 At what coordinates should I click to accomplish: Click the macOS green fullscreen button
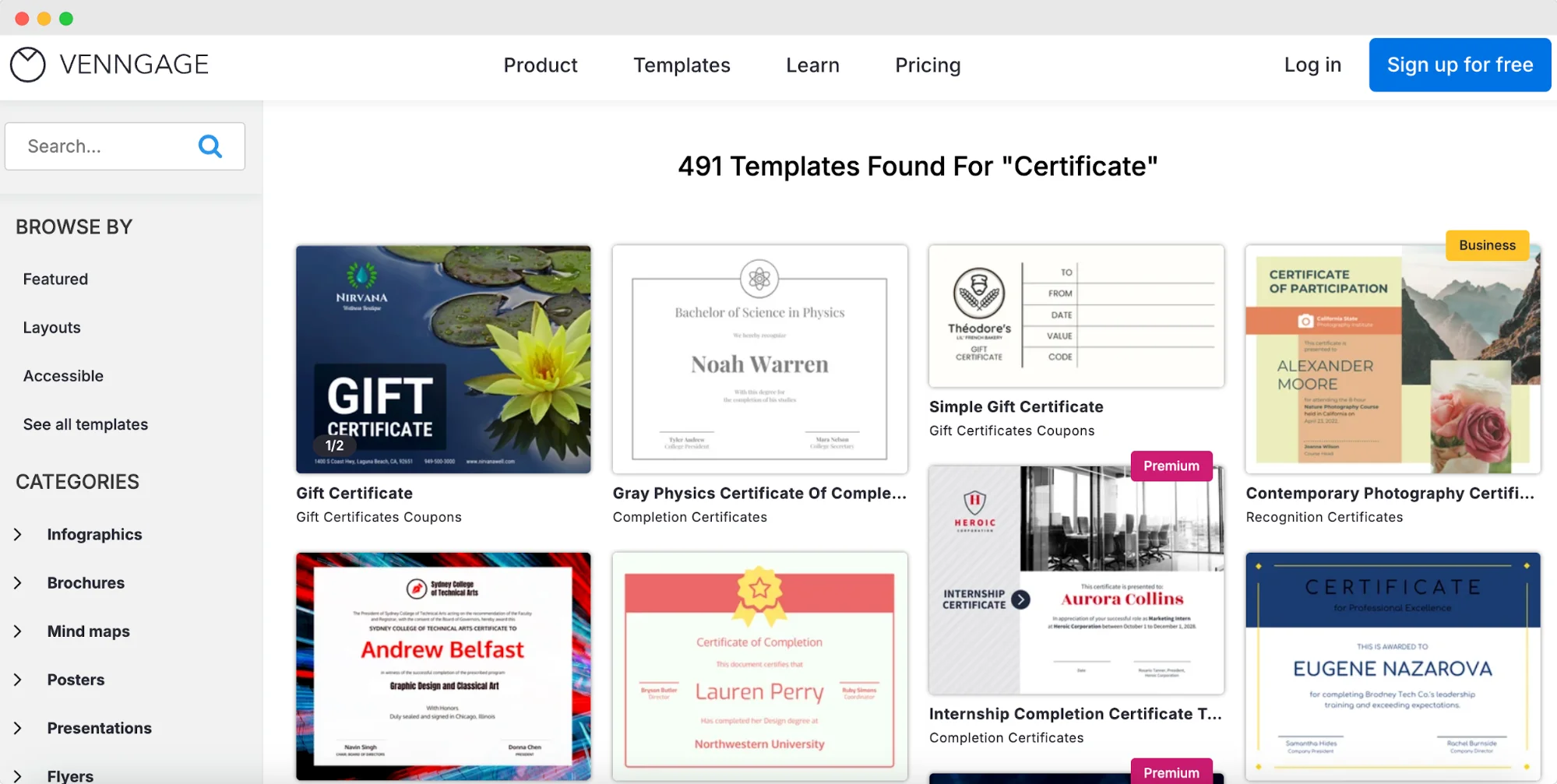[x=66, y=19]
